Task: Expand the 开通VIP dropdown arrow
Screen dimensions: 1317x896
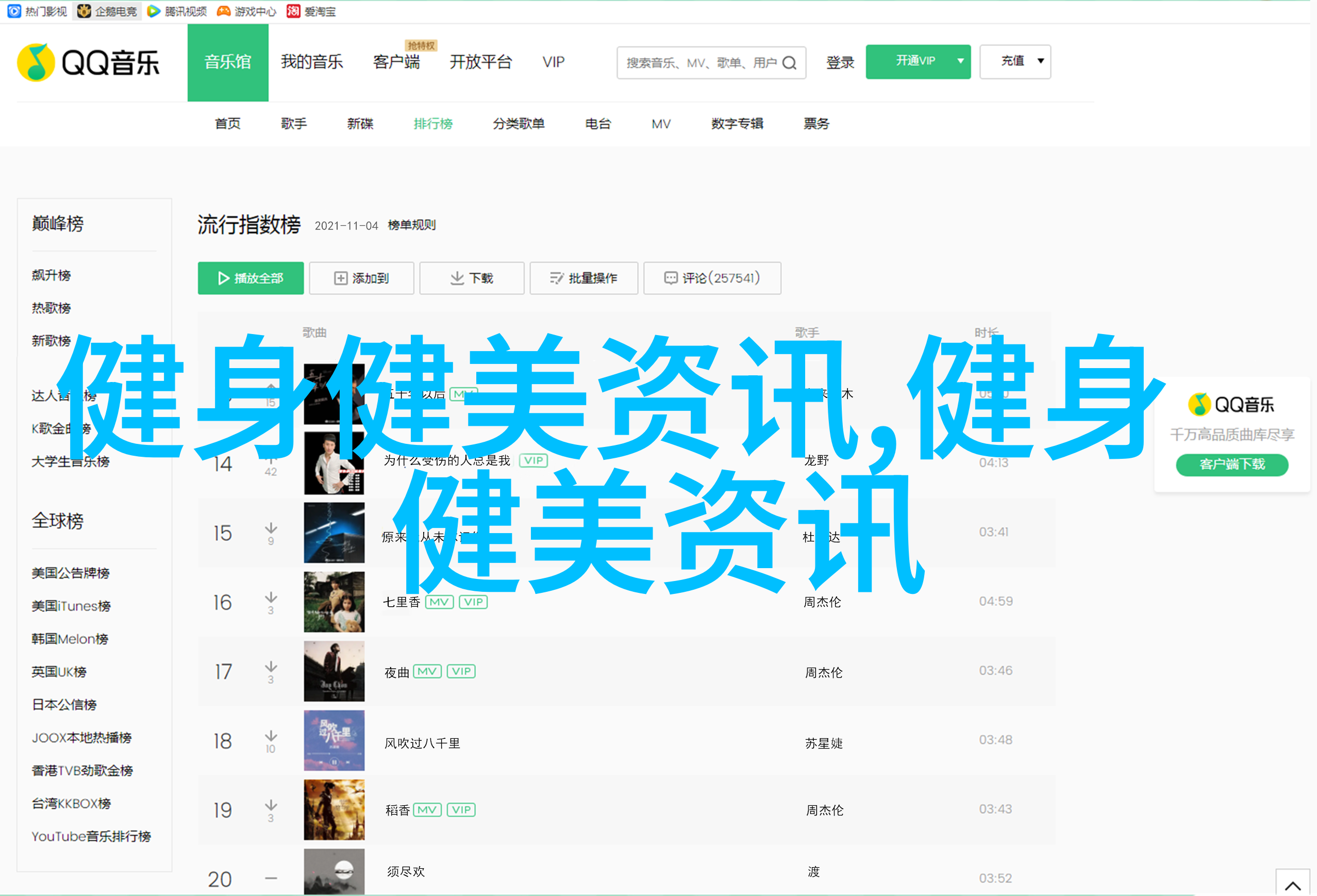Action: click(960, 61)
